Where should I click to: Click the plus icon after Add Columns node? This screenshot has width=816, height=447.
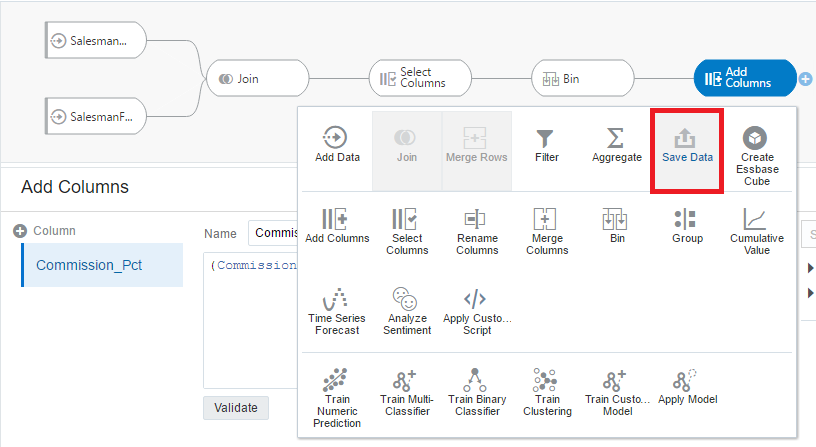pos(806,79)
